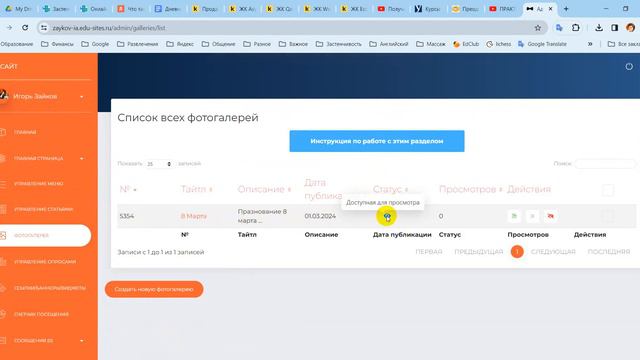Bookmark this page with the star icon
This screenshot has height=360, width=640.
pos(538,28)
